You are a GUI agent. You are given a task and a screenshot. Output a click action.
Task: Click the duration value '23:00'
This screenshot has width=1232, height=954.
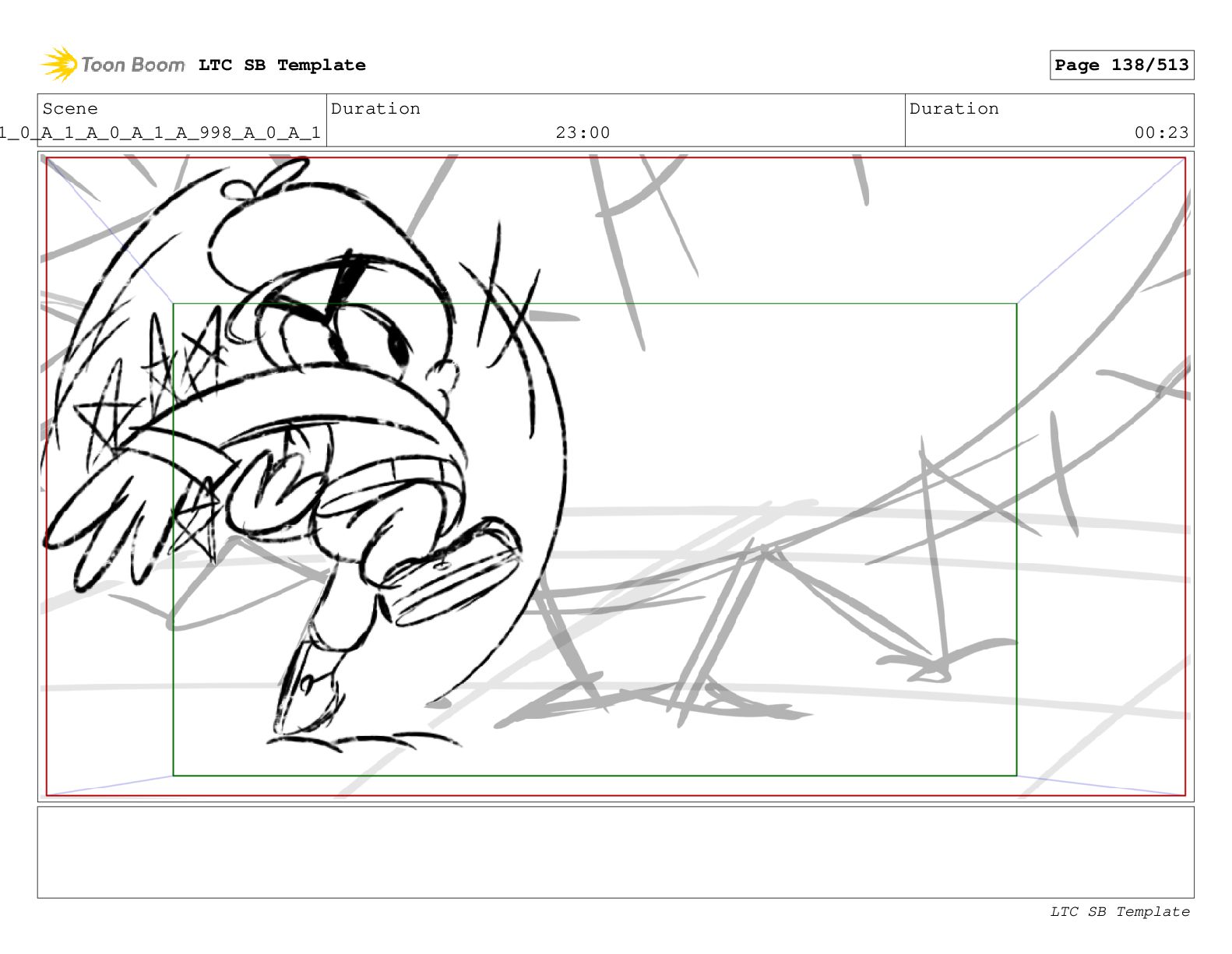583,133
